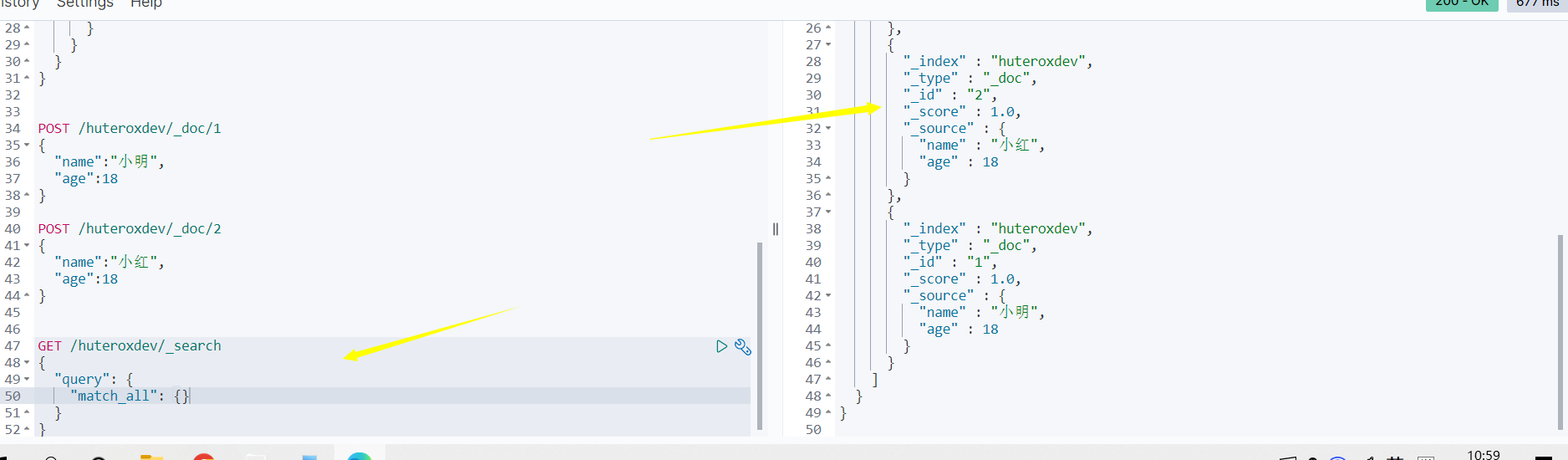Click "_type" : "_doc" on output line 39
Viewport: 1568px width, 460px height.
[970, 246]
